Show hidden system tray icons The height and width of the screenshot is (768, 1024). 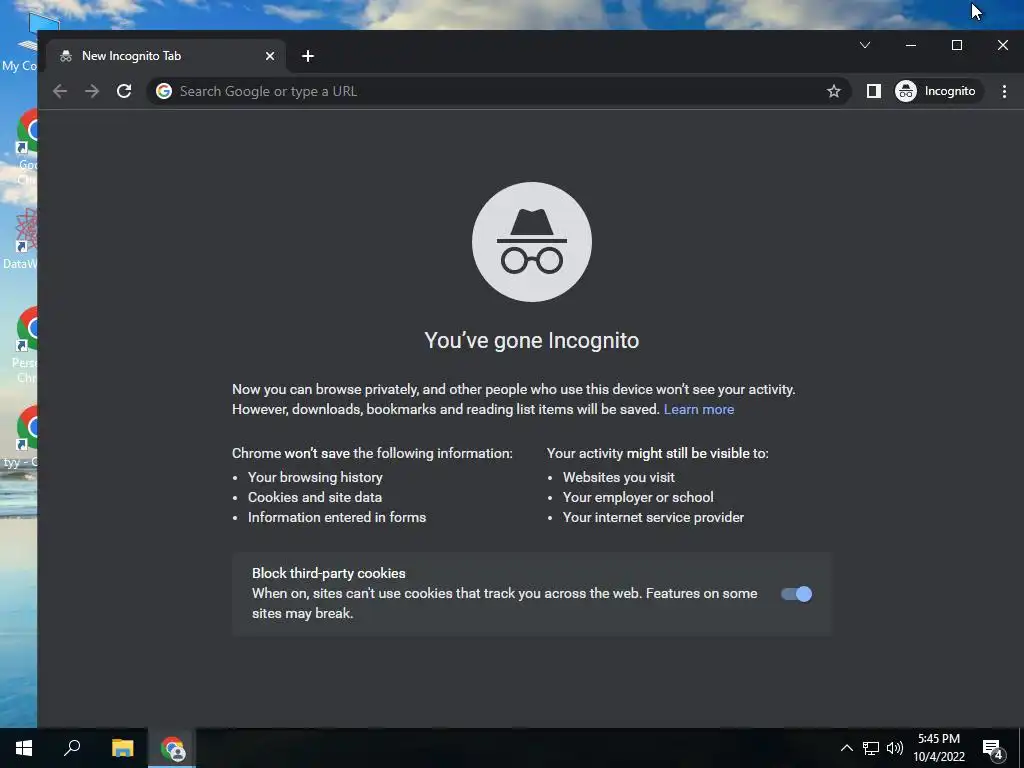846,748
